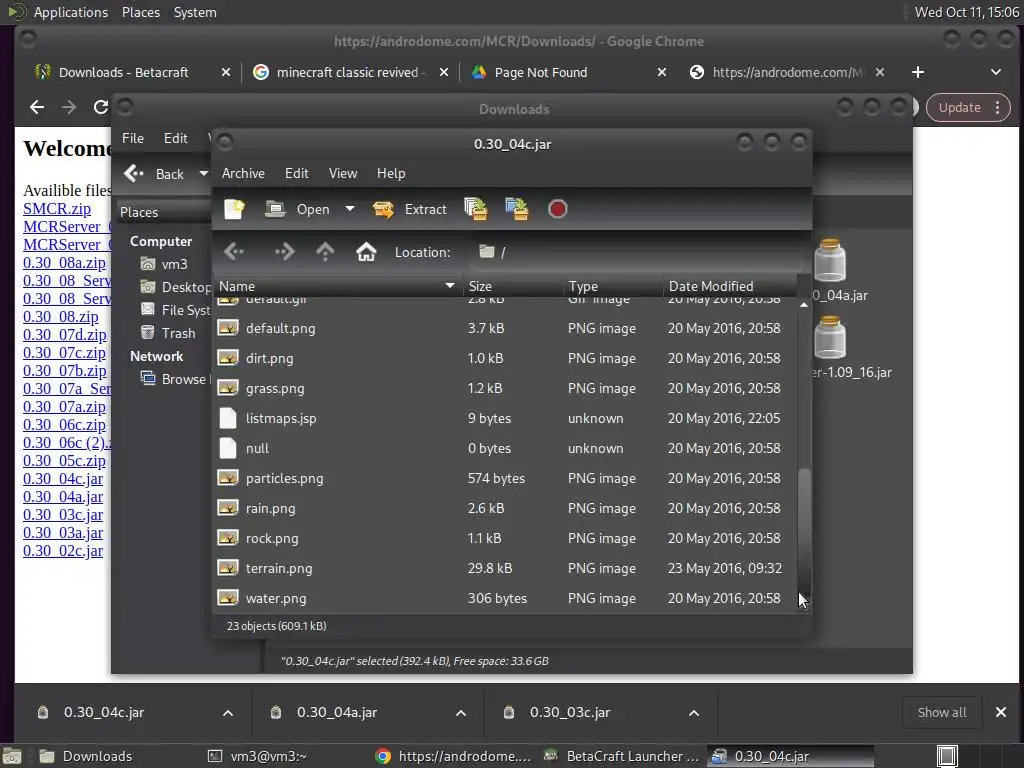The height and width of the screenshot is (768, 1024).
Task: Select the listmaps.jsp file icon
Action: [x=228, y=418]
